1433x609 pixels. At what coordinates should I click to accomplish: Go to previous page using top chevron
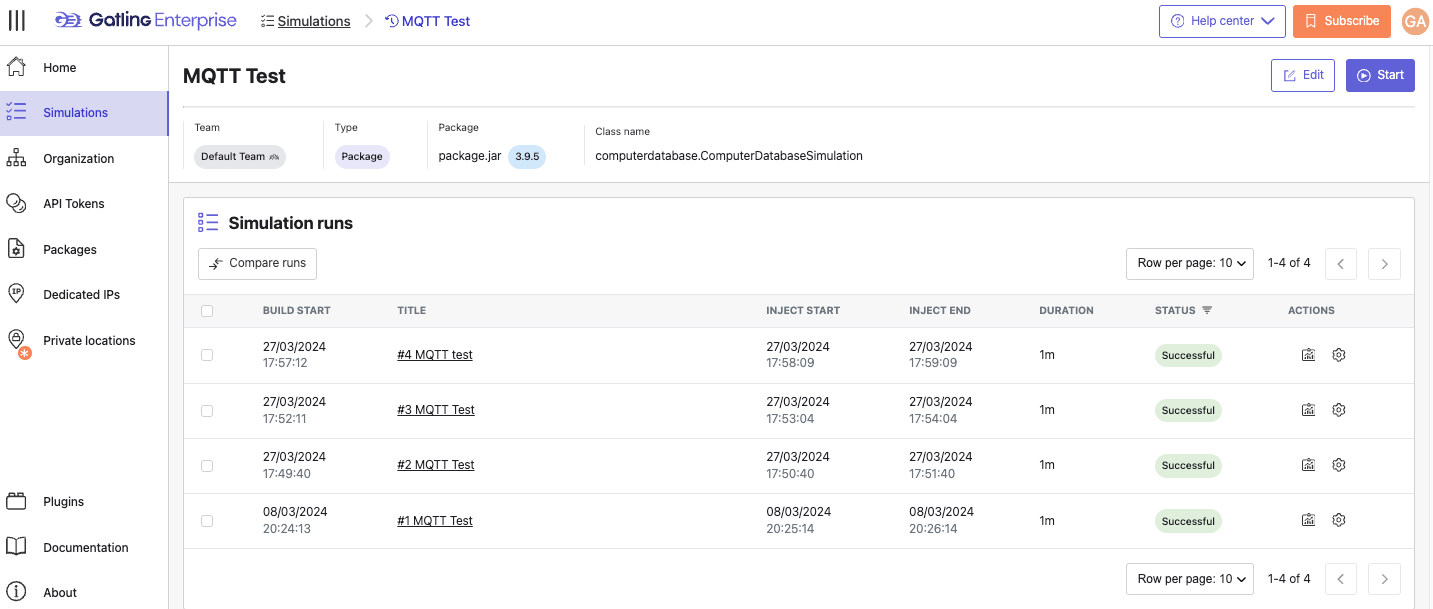(x=1341, y=264)
